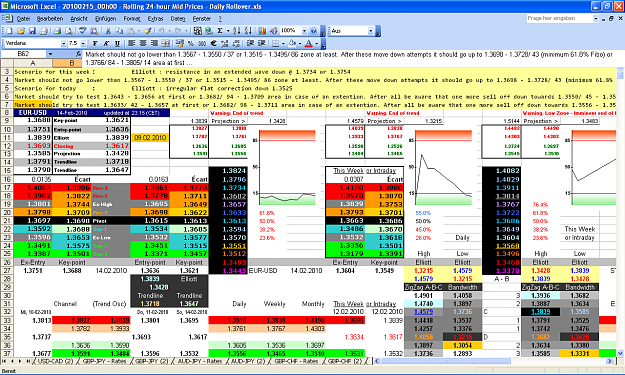Image resolution: width=625 pixels, height=375 pixels.
Task: Switch to the GBP-JPY - Rates sheet tab
Action: tap(104, 361)
